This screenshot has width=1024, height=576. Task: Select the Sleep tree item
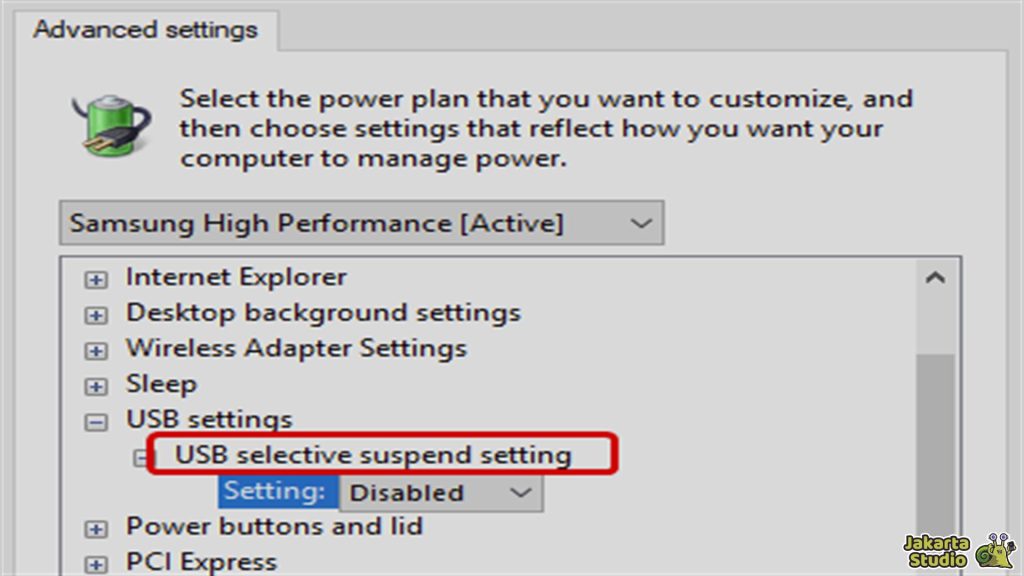point(161,384)
